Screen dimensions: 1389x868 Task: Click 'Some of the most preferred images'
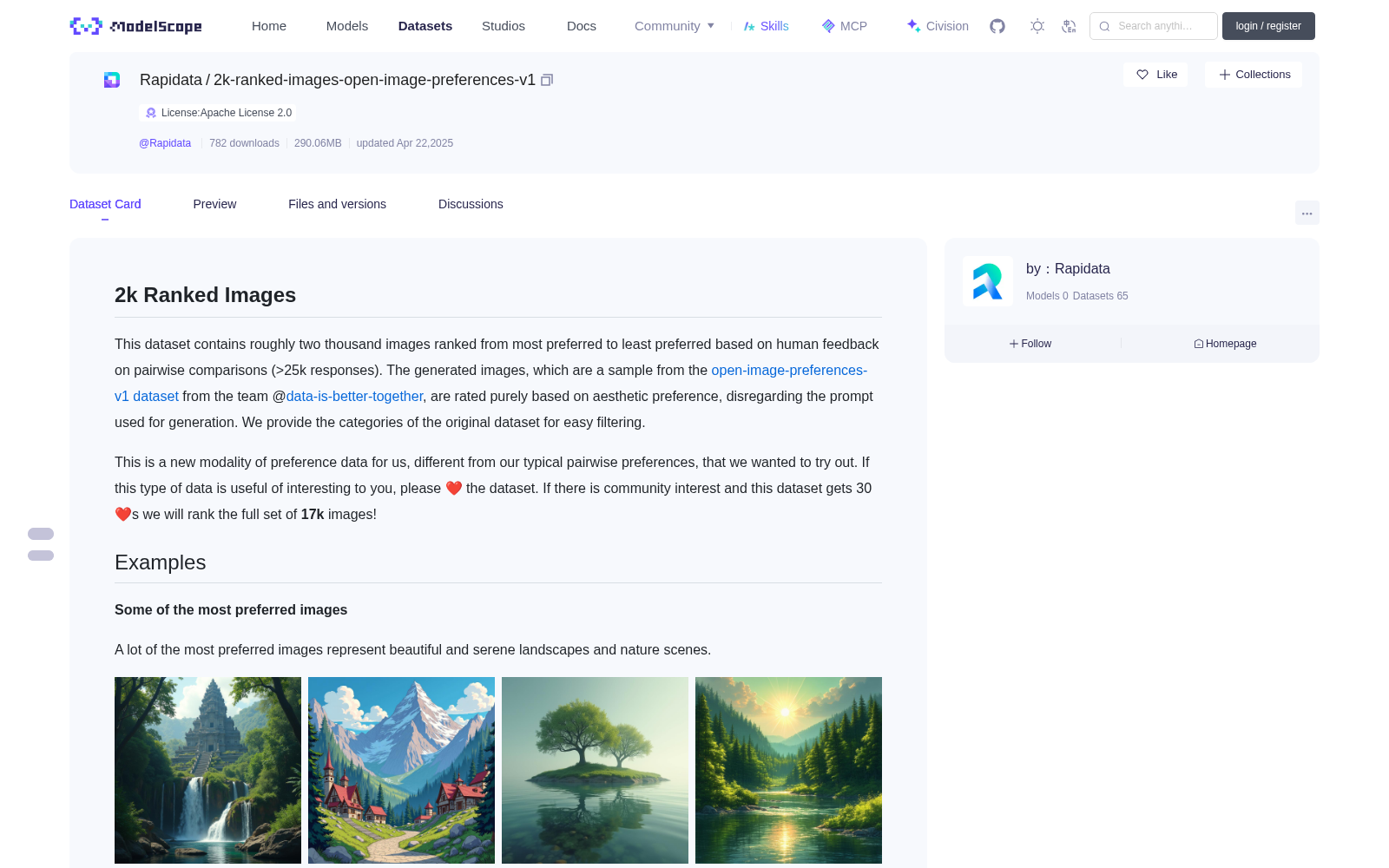[231, 610]
